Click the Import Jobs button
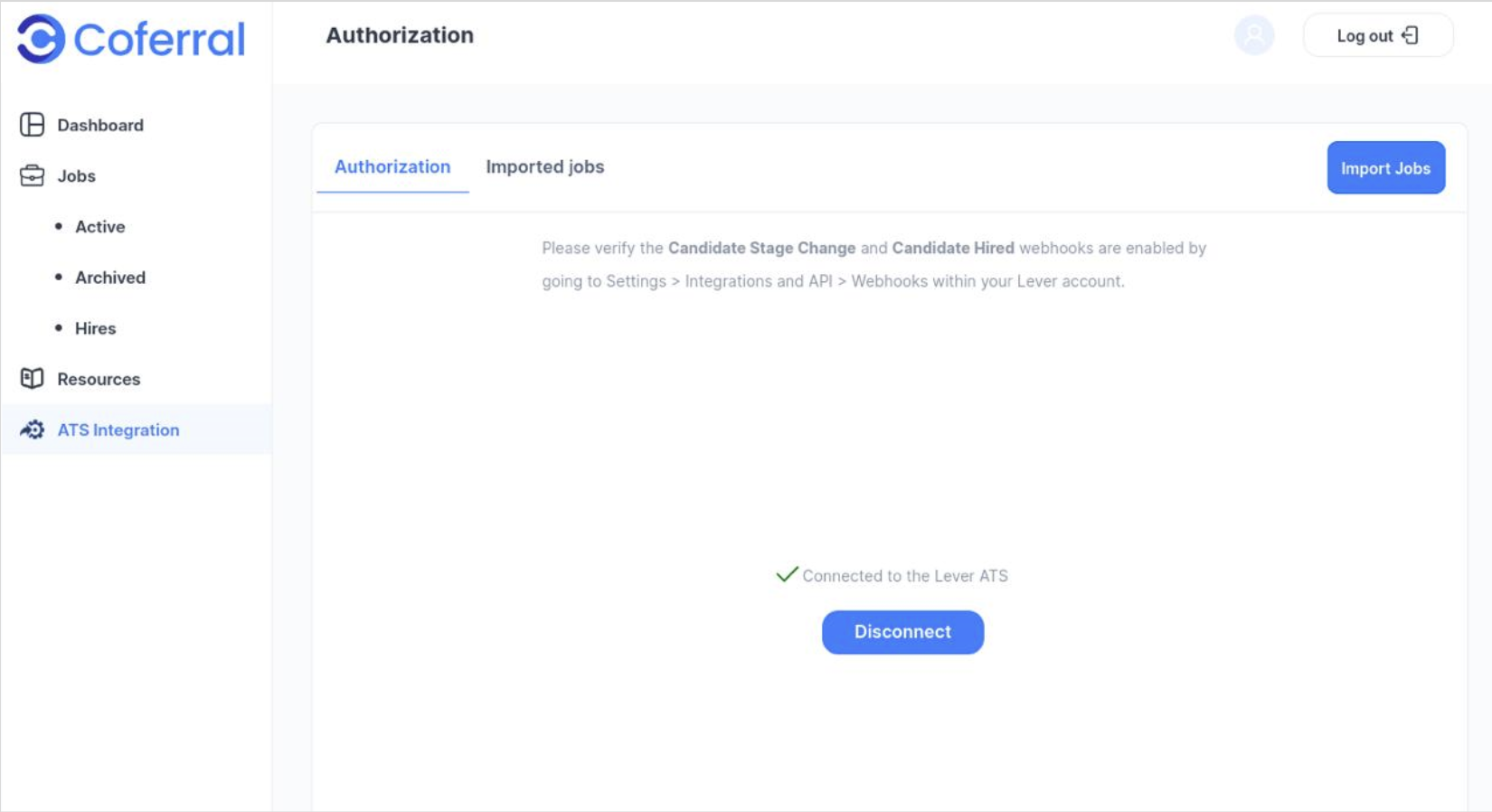This screenshot has width=1492, height=812. (x=1385, y=167)
